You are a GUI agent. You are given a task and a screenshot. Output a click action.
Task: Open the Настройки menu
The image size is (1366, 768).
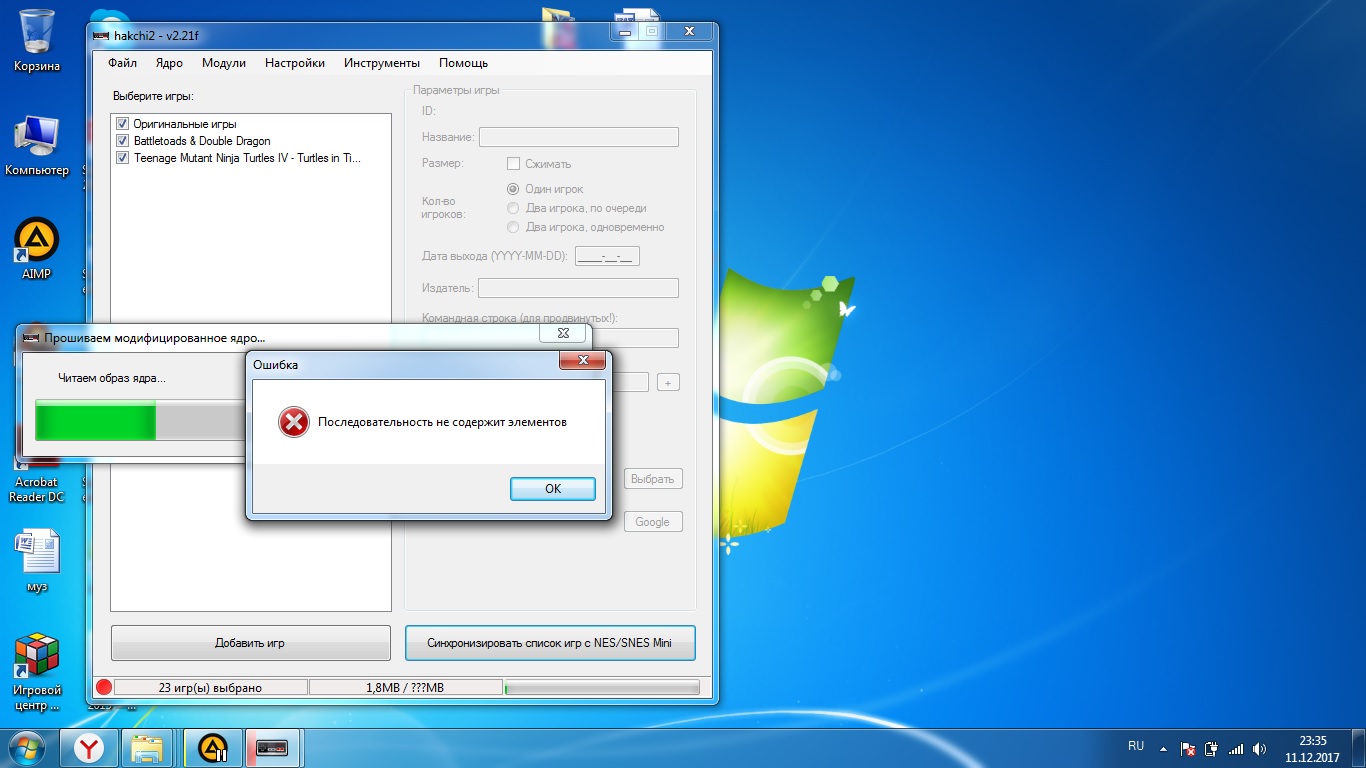pos(295,63)
